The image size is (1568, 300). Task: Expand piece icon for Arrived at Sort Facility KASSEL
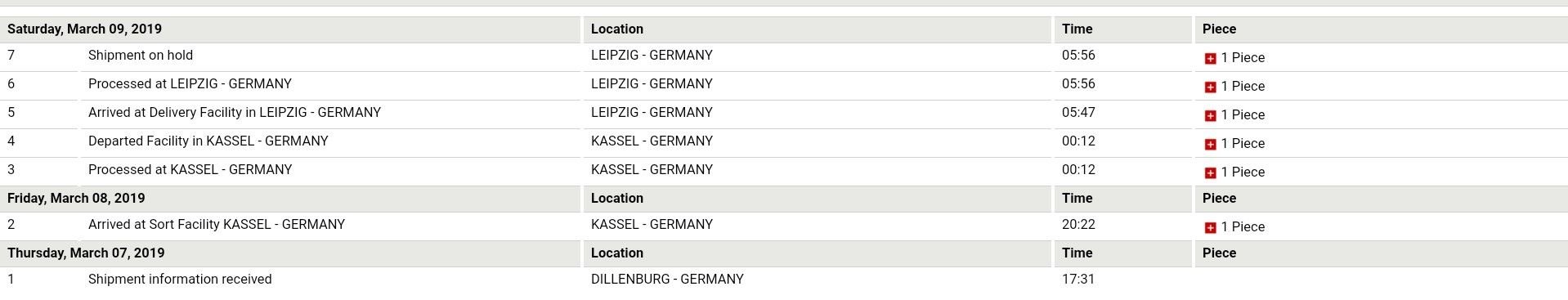(x=1210, y=227)
